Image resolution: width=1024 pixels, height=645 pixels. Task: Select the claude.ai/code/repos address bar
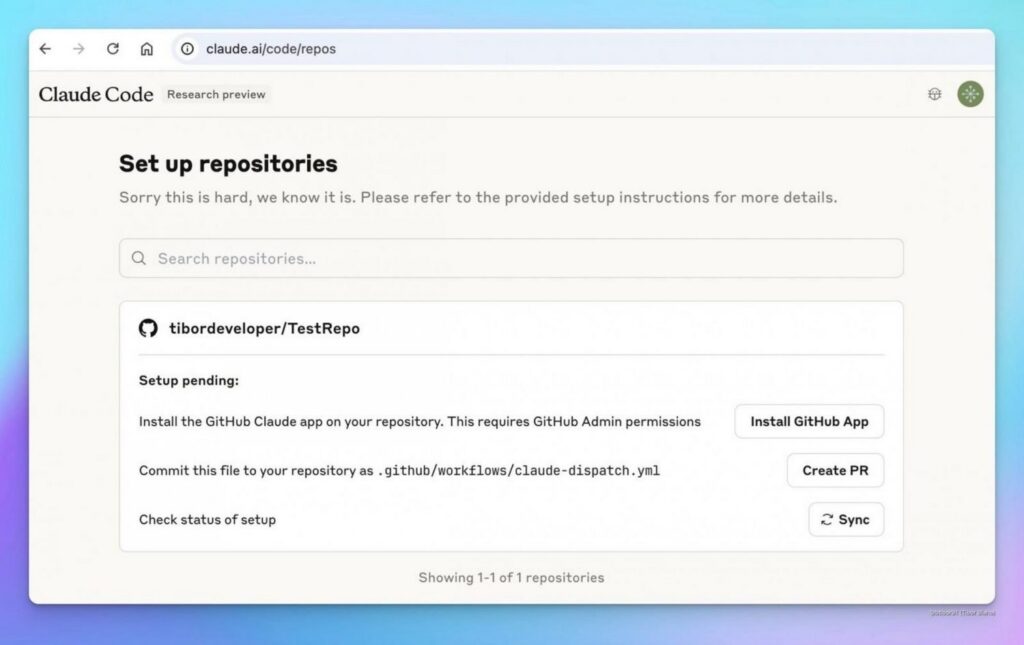click(x=271, y=48)
